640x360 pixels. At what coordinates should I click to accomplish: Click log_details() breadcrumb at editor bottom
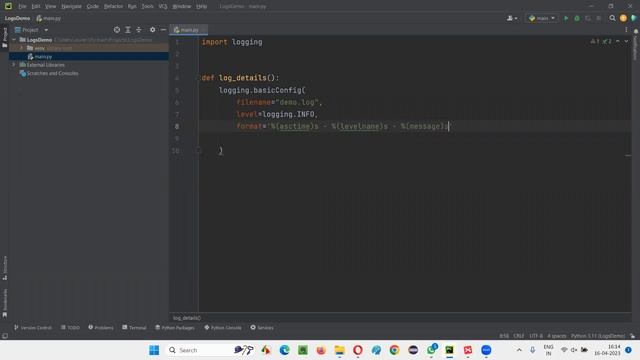point(187,318)
